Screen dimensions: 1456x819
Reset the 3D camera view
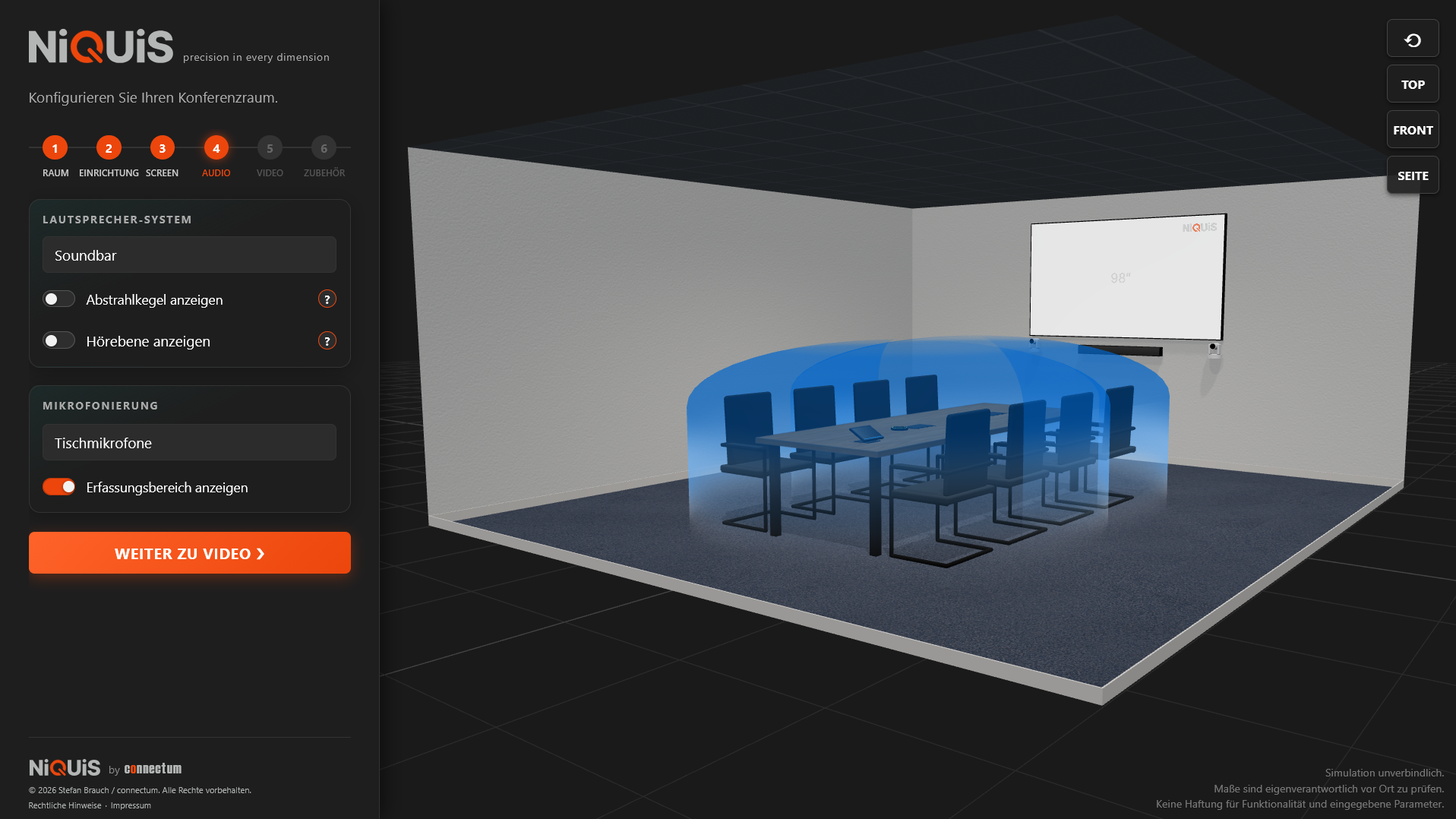(1413, 39)
